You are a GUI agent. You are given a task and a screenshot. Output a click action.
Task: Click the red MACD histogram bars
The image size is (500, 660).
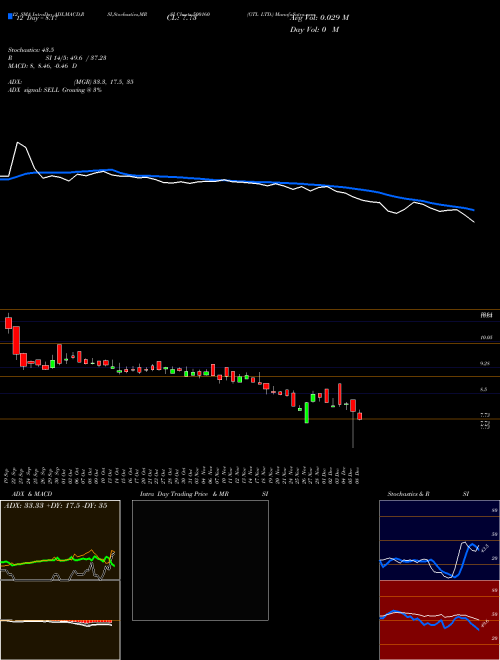(x=90, y=621)
